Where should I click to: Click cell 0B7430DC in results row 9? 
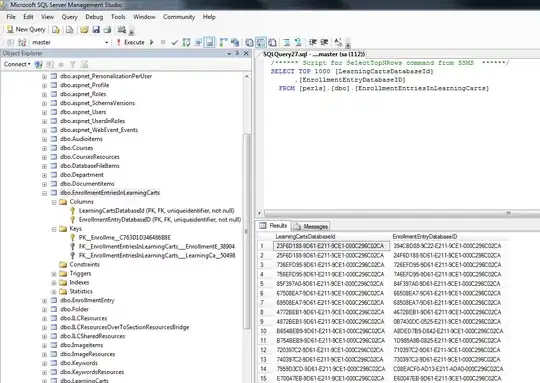(x=447, y=322)
